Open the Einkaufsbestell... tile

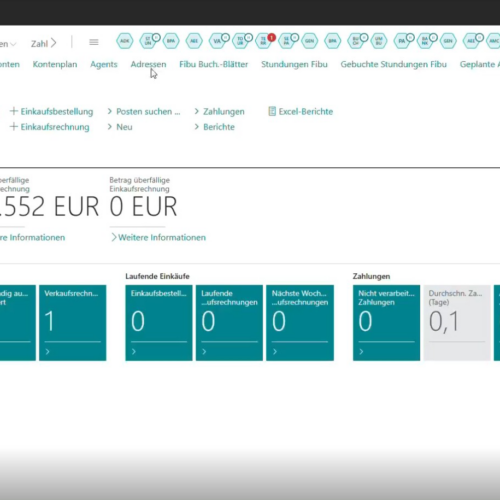point(159,323)
